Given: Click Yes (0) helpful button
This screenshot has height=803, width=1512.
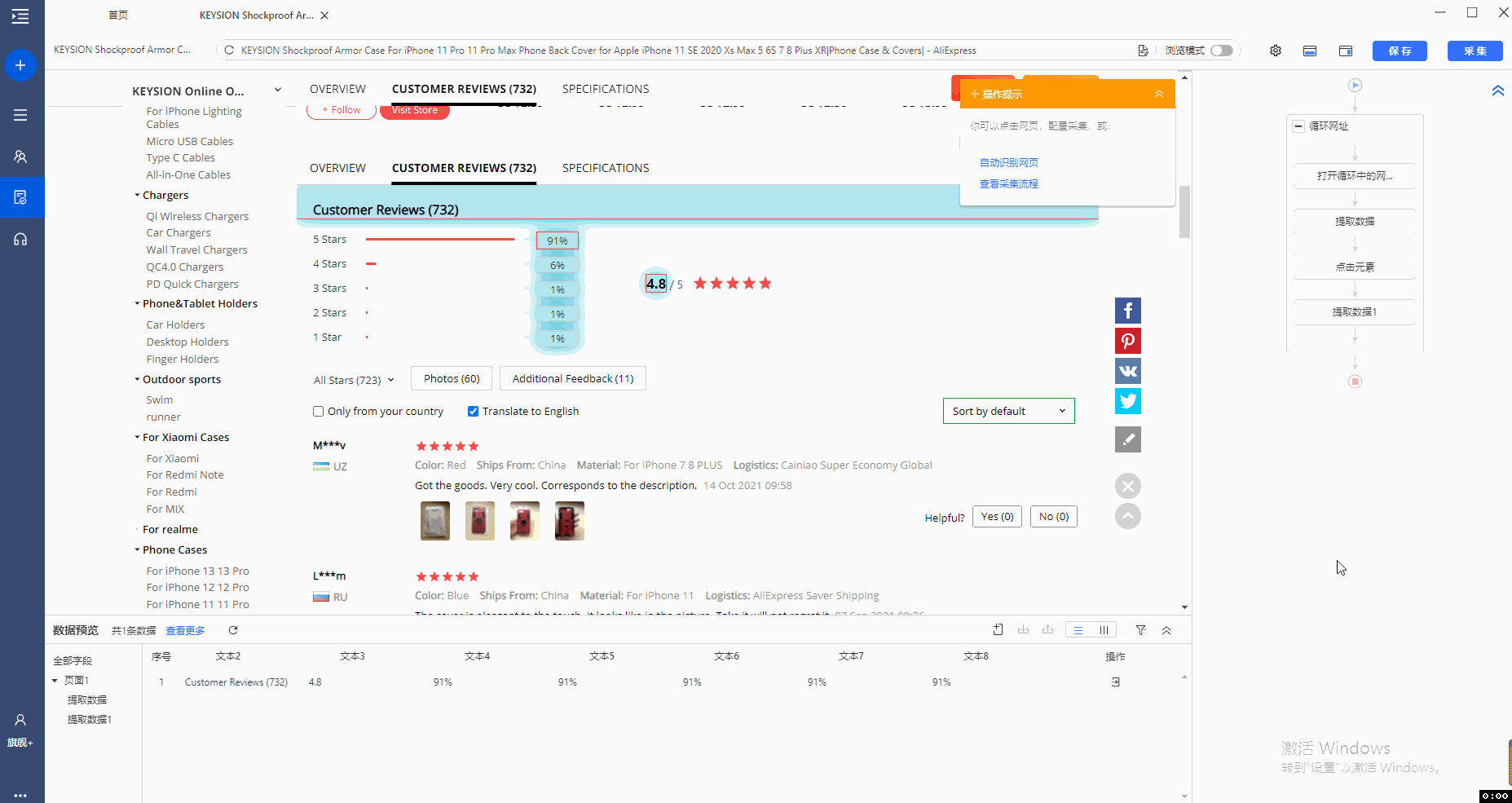Looking at the screenshot, I should click(997, 517).
